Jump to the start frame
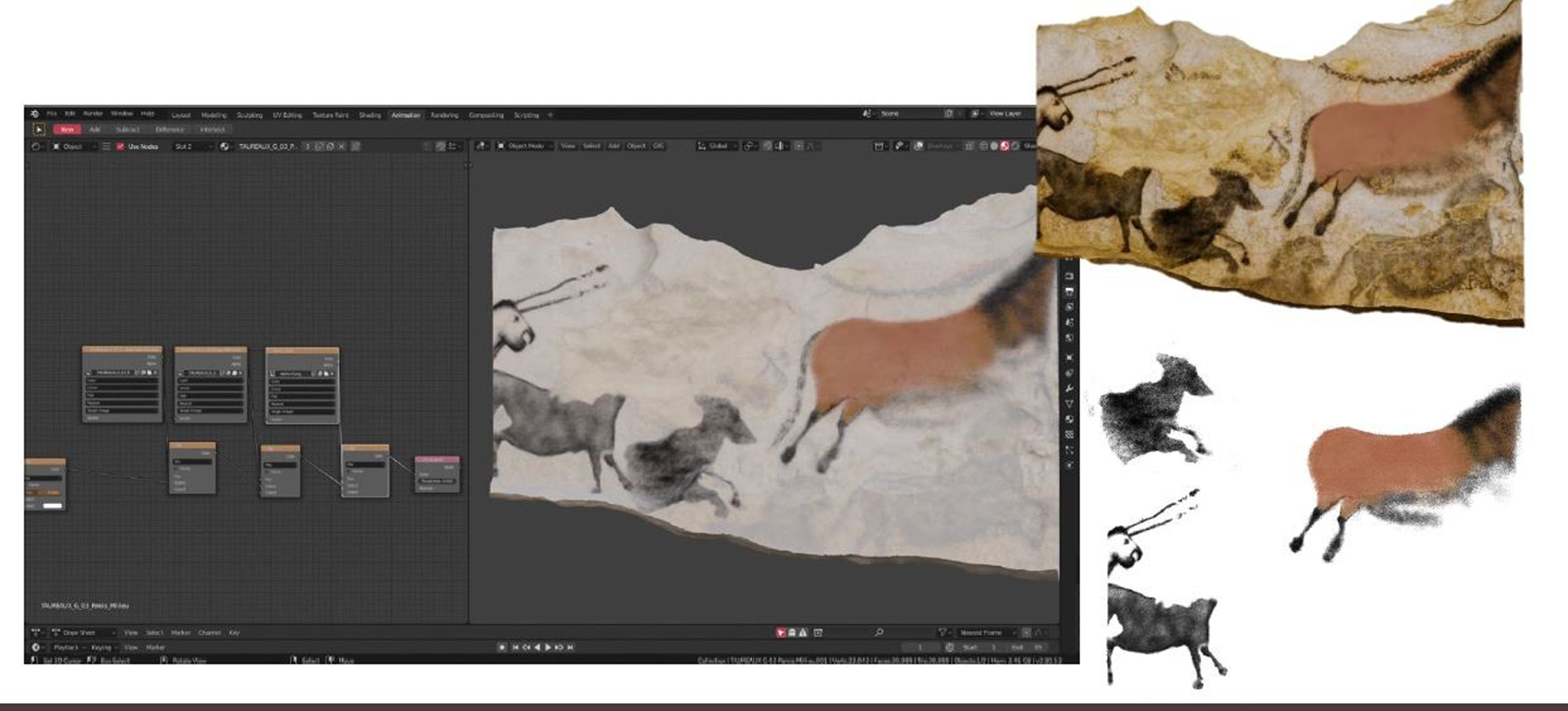The width and height of the screenshot is (1568, 711). pos(515,647)
